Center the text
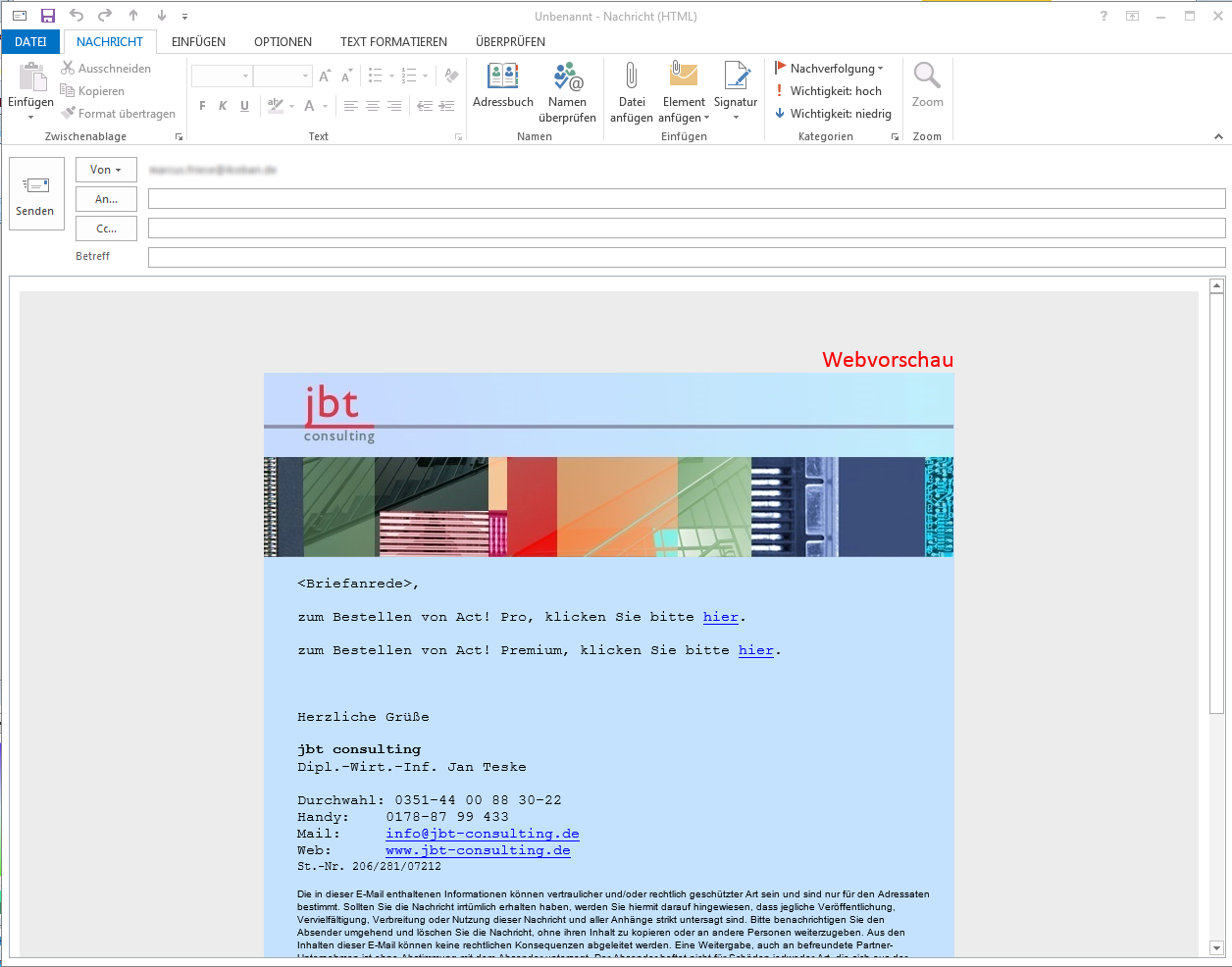The height and width of the screenshot is (967, 1232). 372,106
